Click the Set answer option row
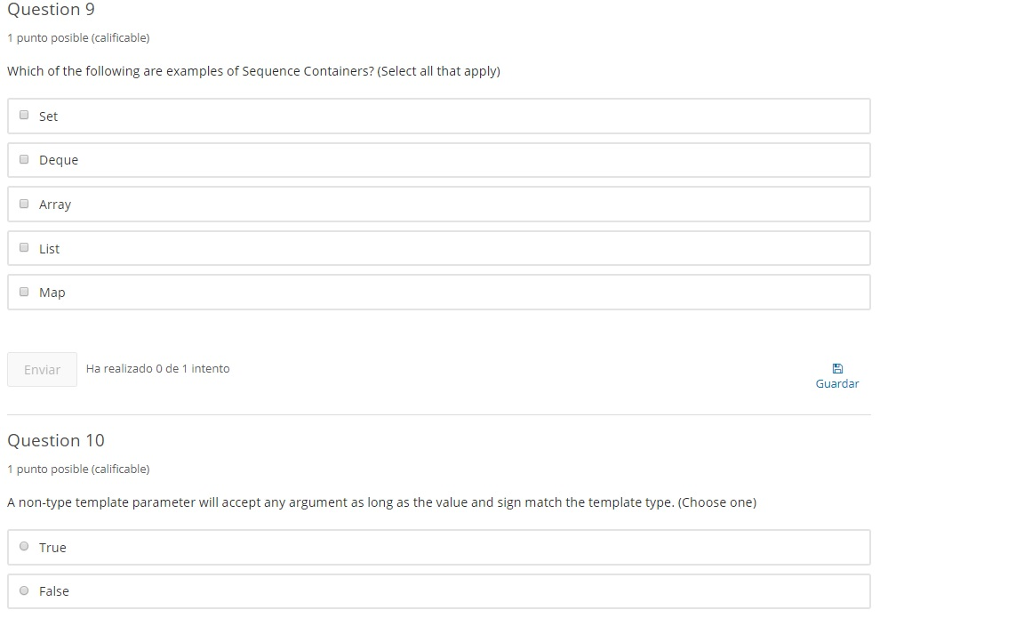This screenshot has height=634, width=1024. [440, 116]
